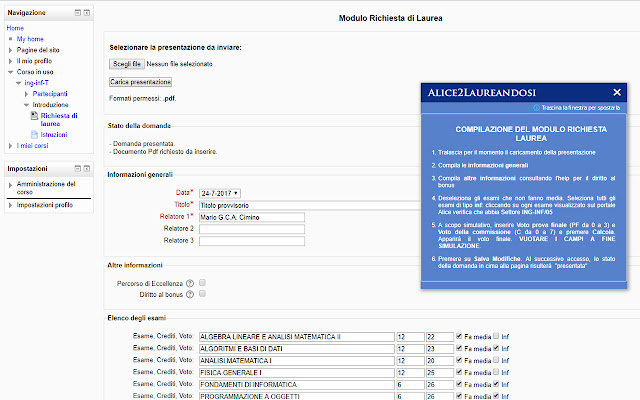This screenshot has width=640, height=400.
Task: Click the Istruzioni document icon
Action: click(34, 134)
